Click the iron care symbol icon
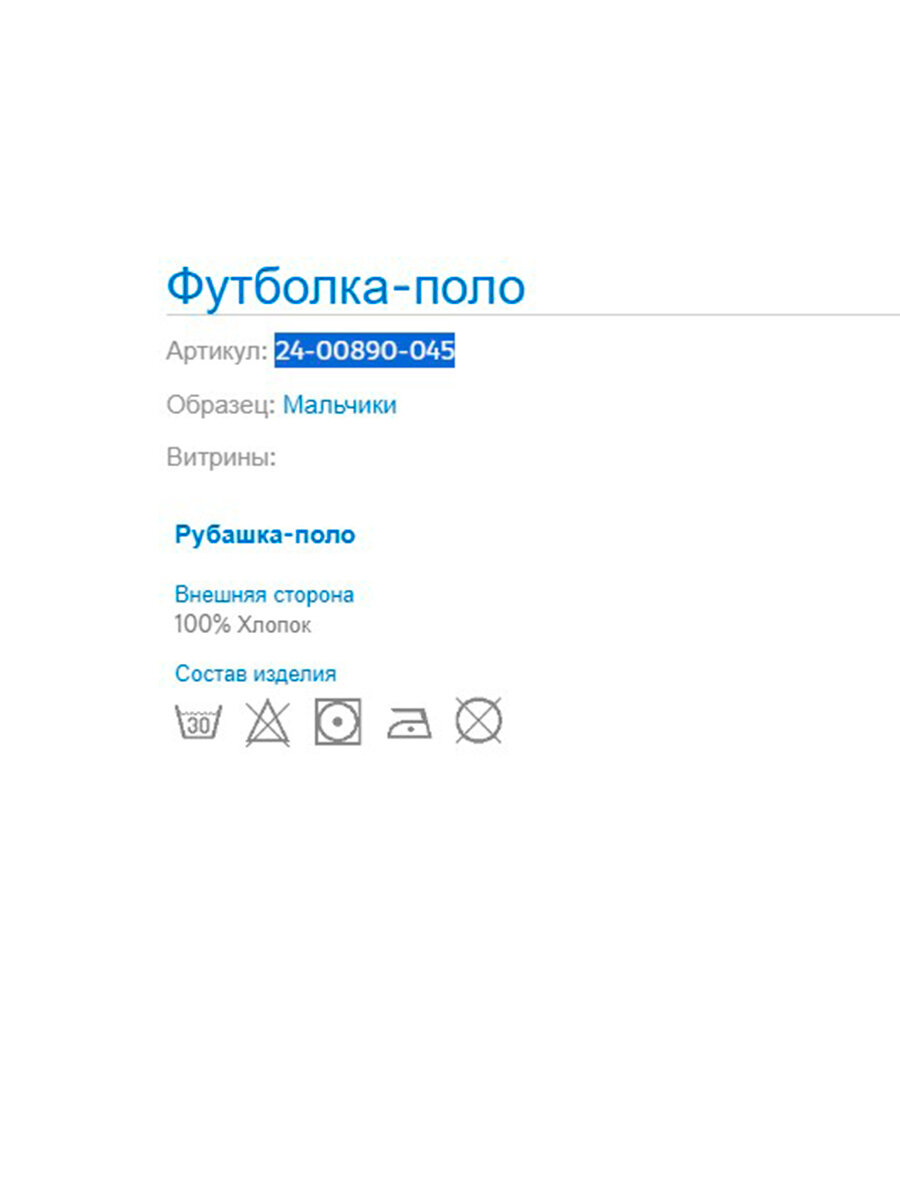 pyautogui.click(x=409, y=724)
